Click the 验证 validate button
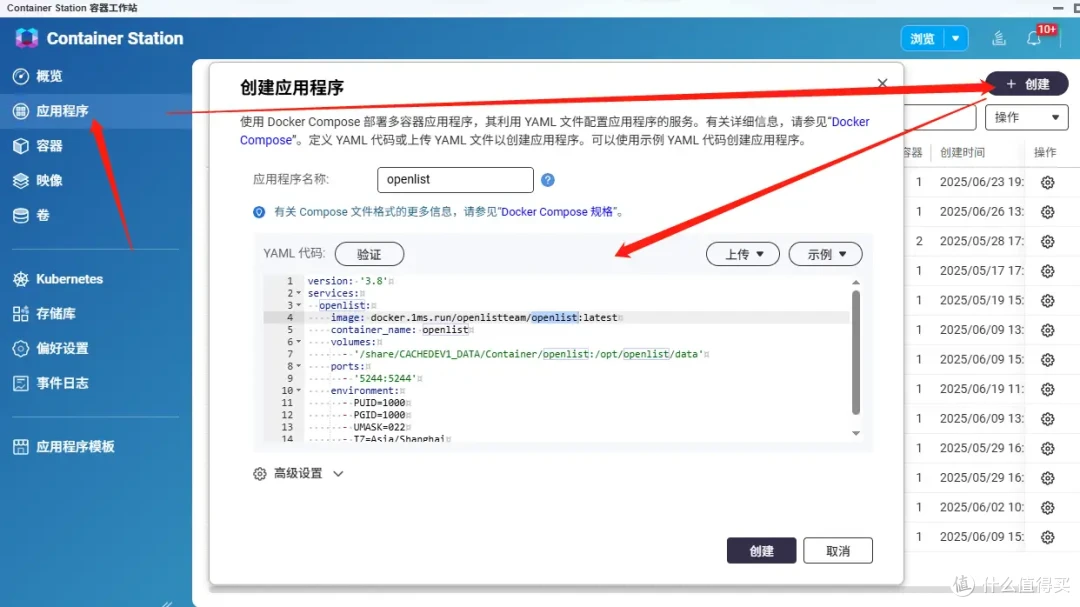The image size is (1080, 607). tap(369, 254)
